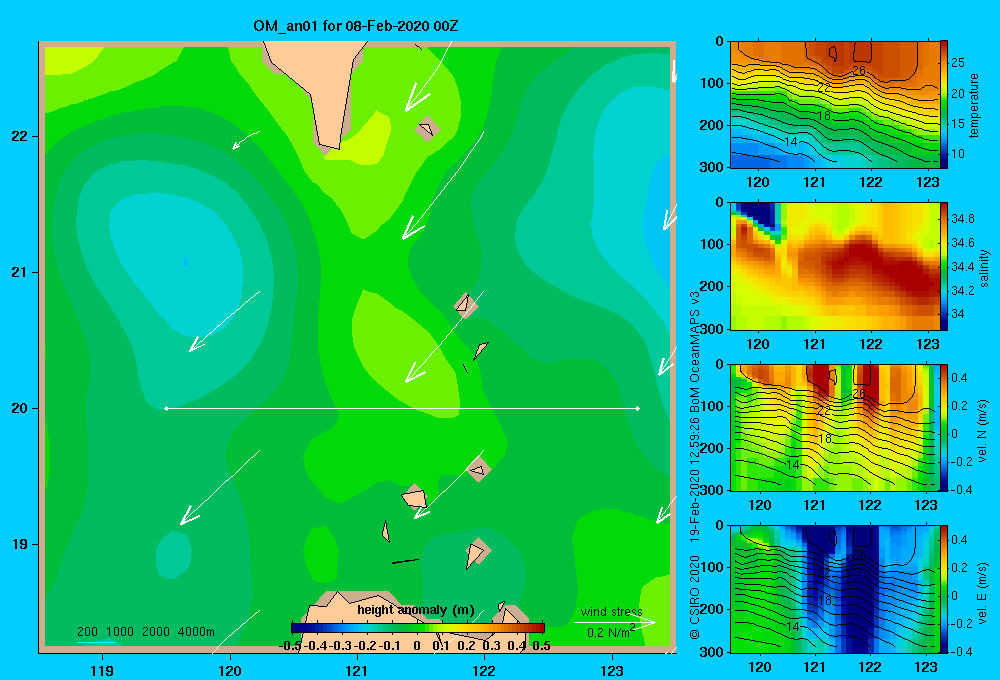Click the 26 contour label in temperature panel
Image resolution: width=1000 pixels, height=680 pixels.
pos(859,70)
